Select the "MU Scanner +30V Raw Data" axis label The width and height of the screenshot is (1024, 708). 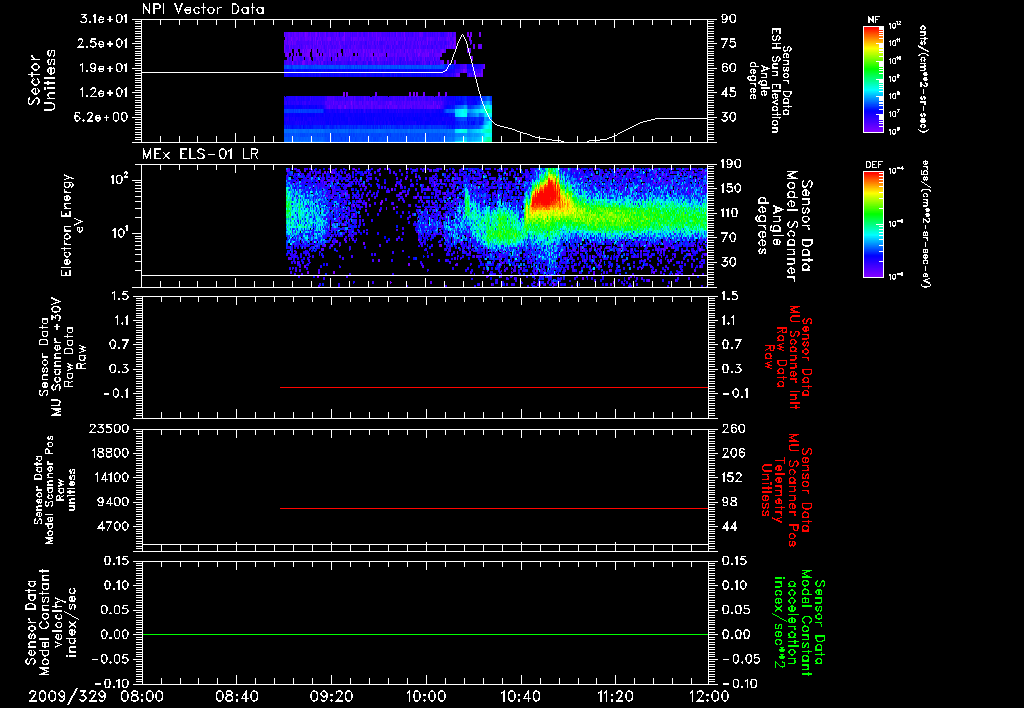pyautogui.click(x=61, y=357)
